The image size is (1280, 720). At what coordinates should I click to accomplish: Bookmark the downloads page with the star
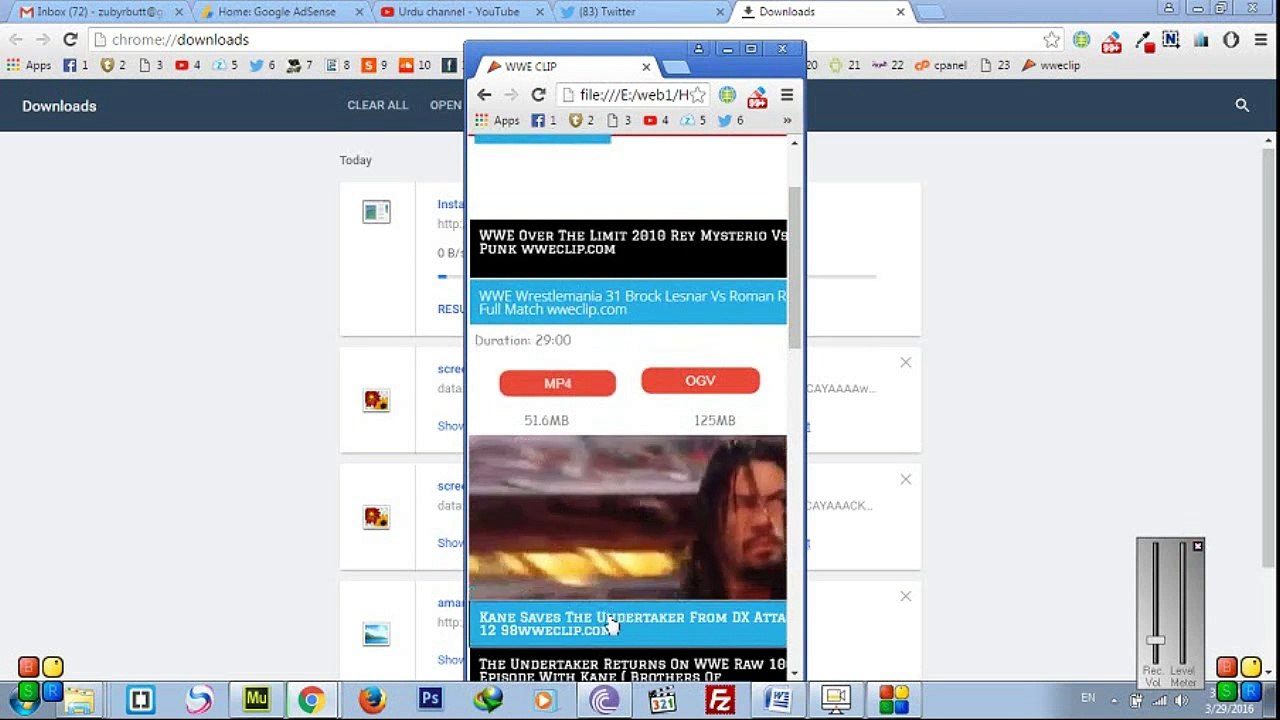tap(1051, 40)
